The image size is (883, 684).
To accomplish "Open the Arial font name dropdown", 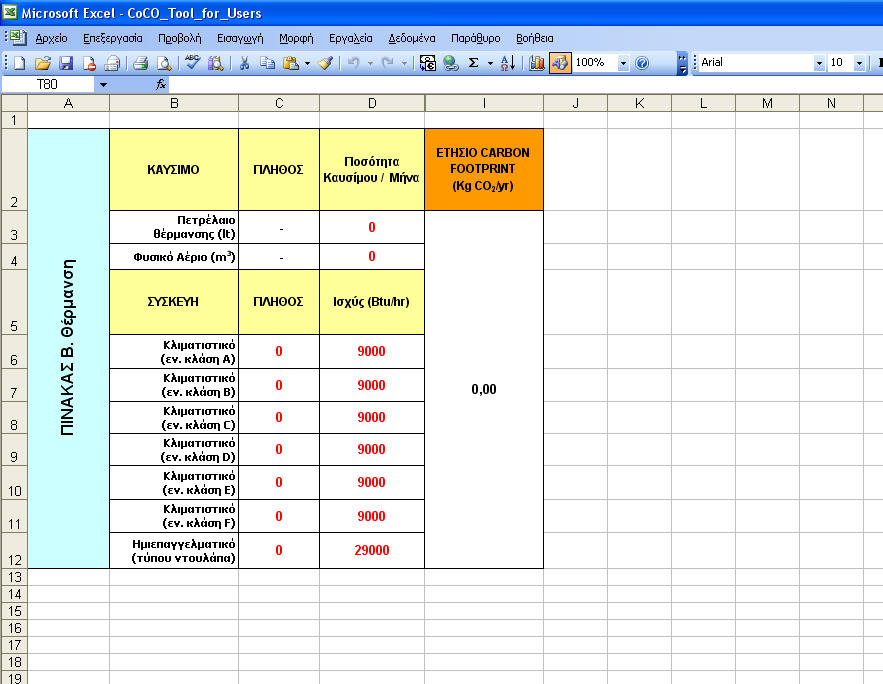I will (819, 63).
